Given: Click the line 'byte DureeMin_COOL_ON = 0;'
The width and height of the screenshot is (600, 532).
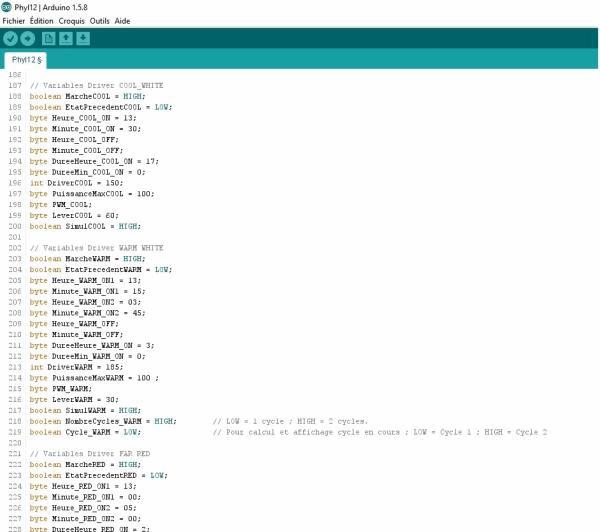Looking at the screenshot, I should (88, 172).
